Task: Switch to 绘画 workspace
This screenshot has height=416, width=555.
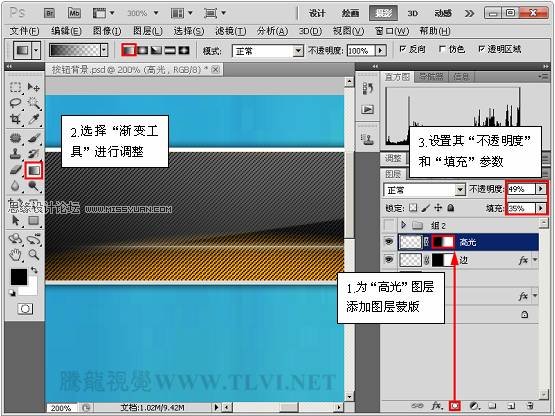Action: [350, 13]
